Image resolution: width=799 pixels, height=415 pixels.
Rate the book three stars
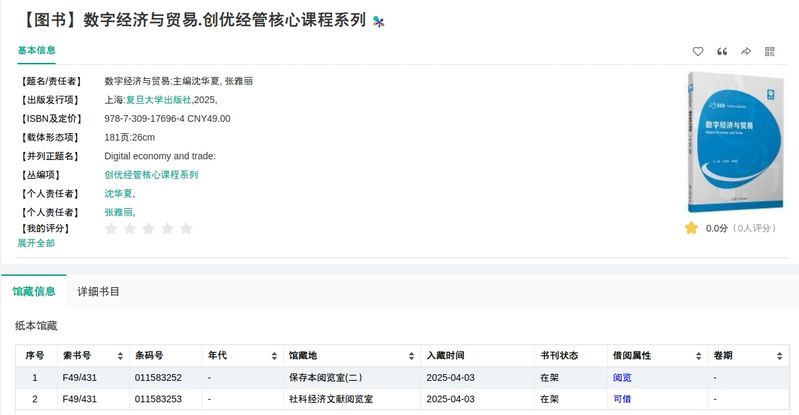click(148, 229)
